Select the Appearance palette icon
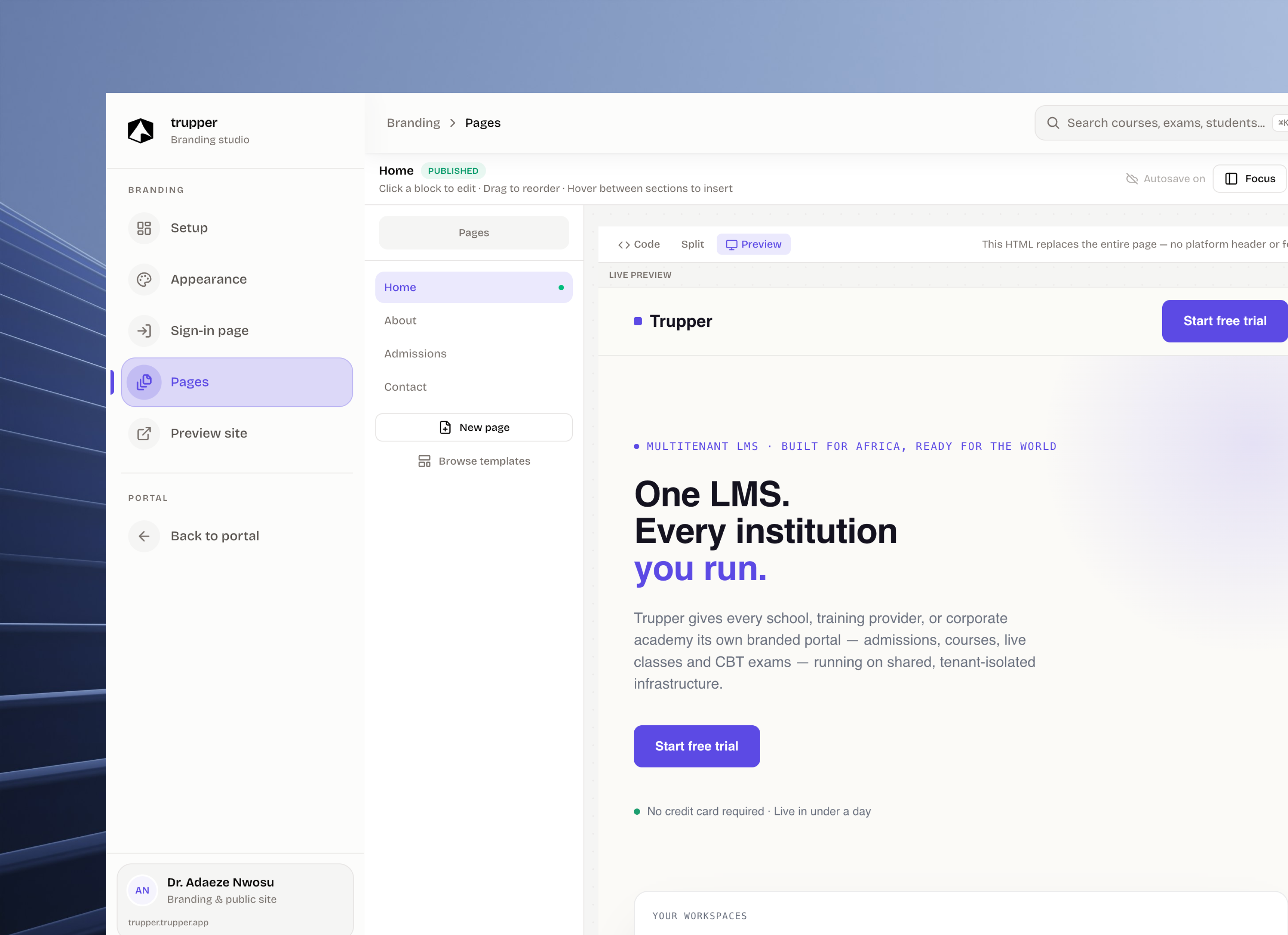The width and height of the screenshot is (1288, 935). [144, 279]
